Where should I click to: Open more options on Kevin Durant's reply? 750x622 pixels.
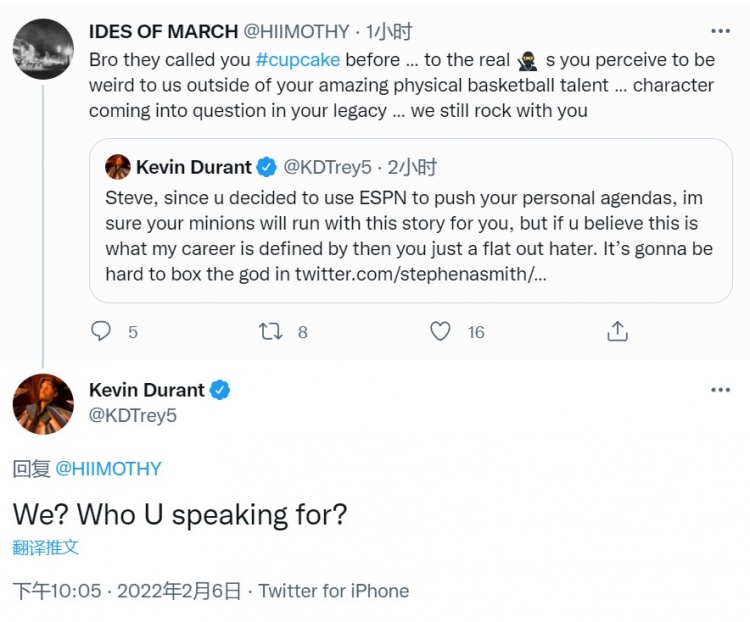tap(720, 390)
